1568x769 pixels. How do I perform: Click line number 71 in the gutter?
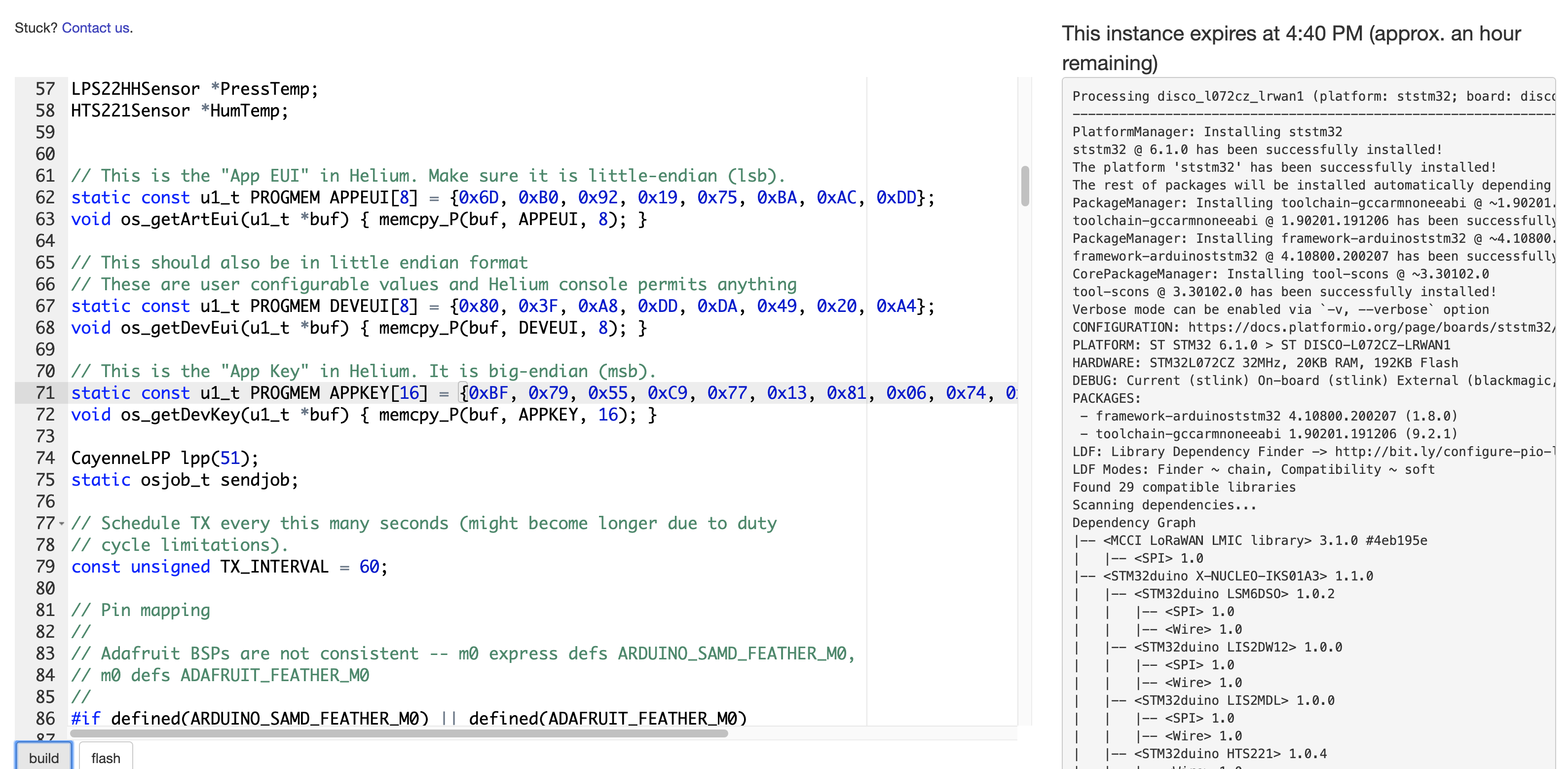coord(45,393)
